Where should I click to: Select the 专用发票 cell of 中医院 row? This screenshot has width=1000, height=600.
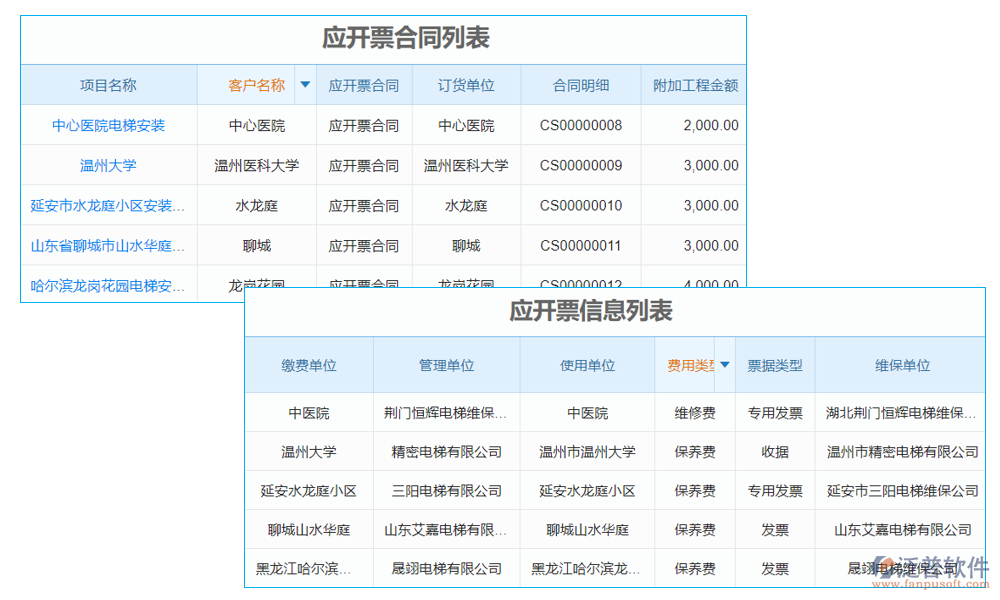(775, 412)
